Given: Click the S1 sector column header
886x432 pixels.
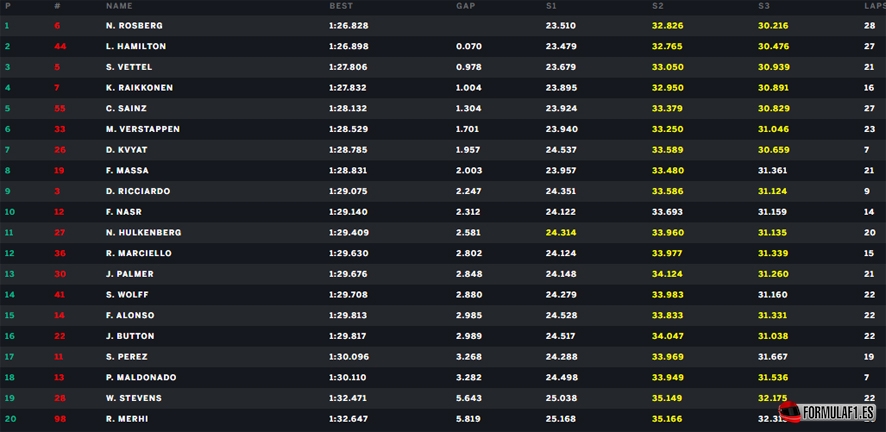Looking at the screenshot, I should pos(551,6).
